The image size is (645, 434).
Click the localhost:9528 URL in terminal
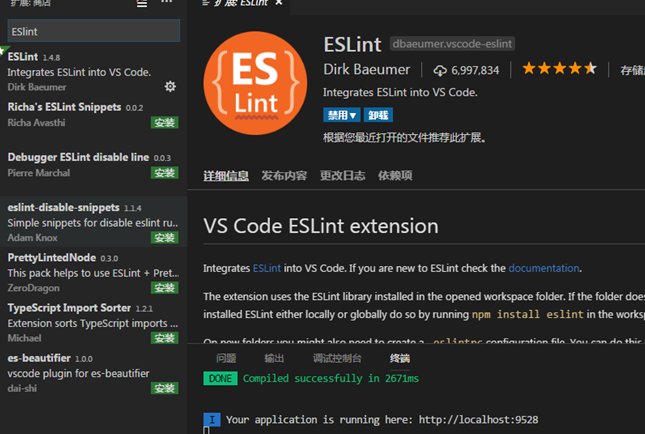click(478, 420)
